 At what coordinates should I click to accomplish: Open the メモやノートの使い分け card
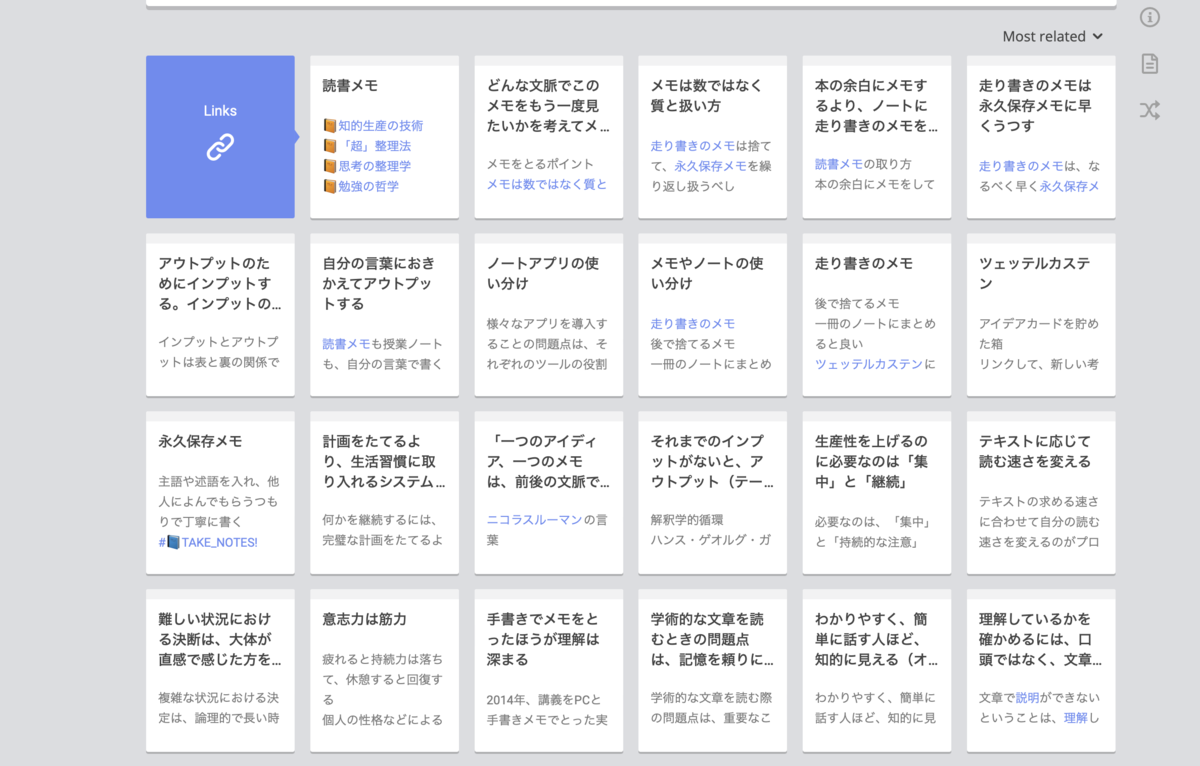tap(713, 315)
